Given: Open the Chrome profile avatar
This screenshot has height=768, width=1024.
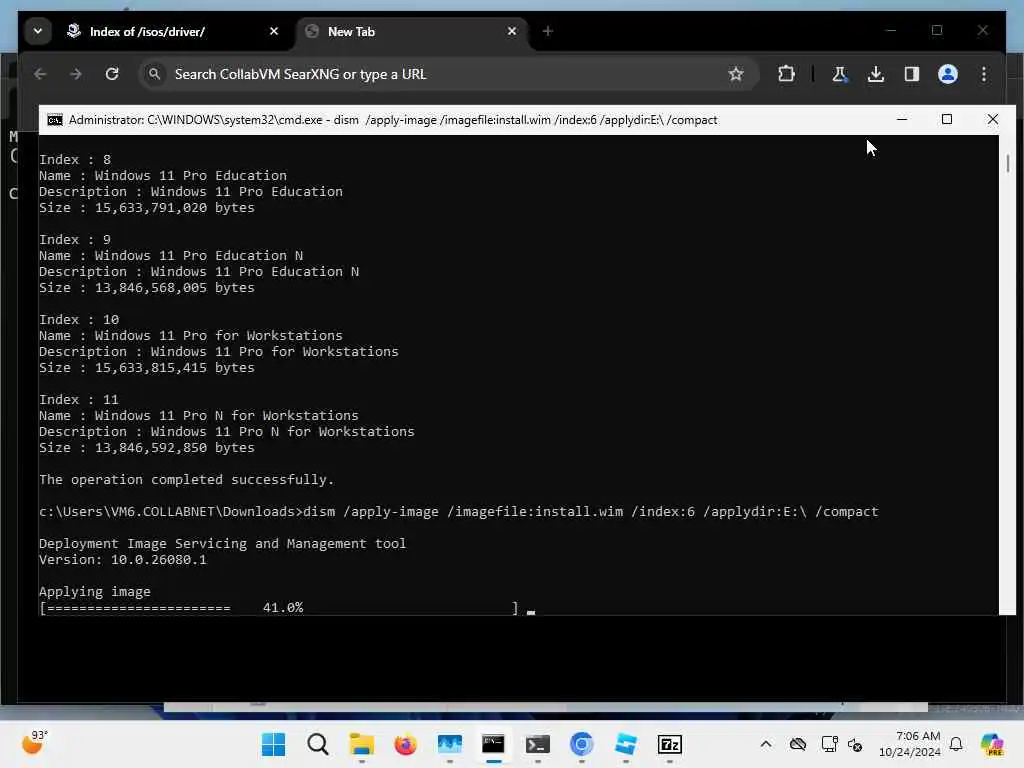Looking at the screenshot, I should pos(948,74).
